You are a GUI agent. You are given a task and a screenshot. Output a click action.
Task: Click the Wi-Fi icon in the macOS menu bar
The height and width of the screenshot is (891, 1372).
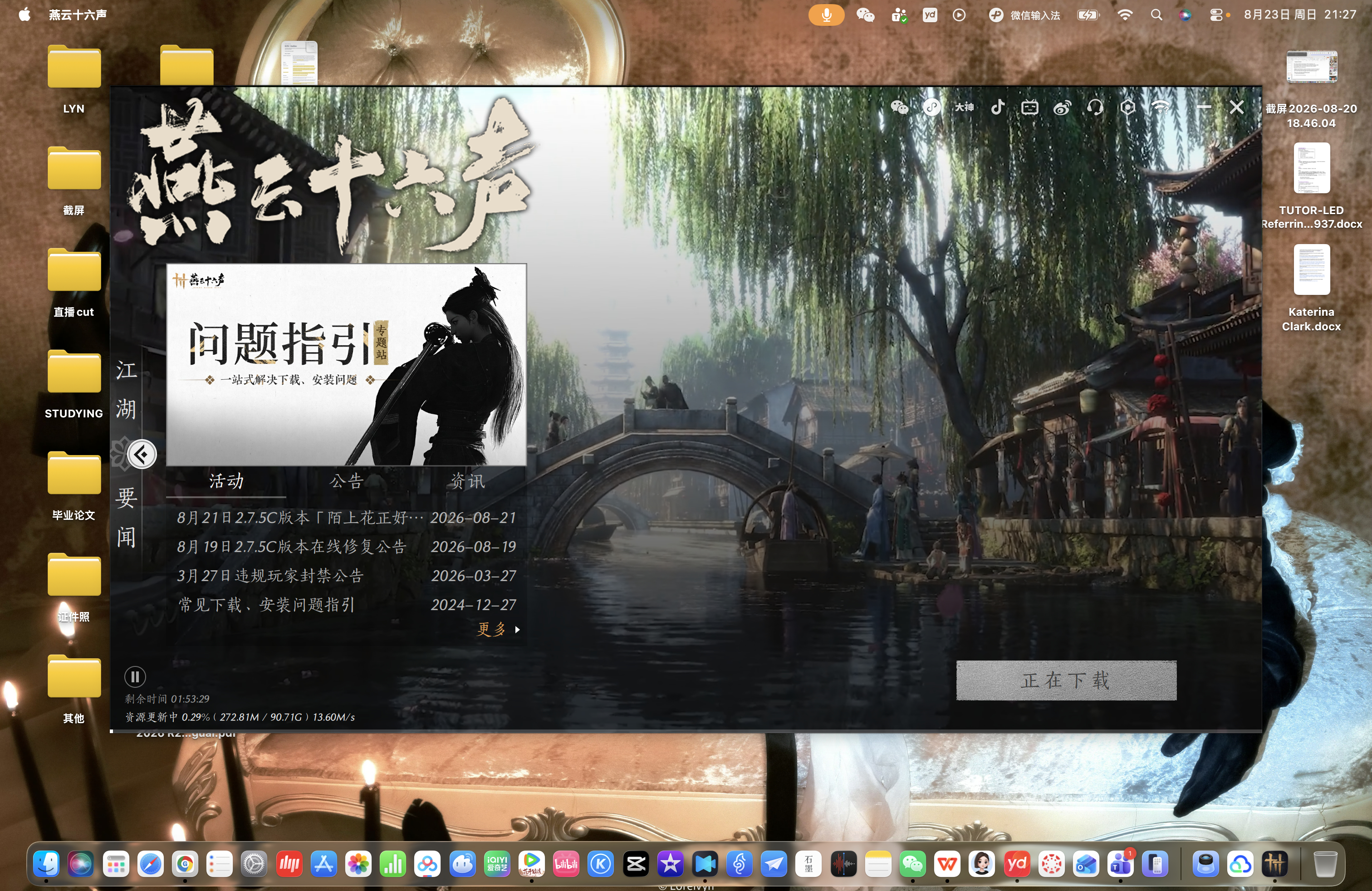click(1124, 15)
